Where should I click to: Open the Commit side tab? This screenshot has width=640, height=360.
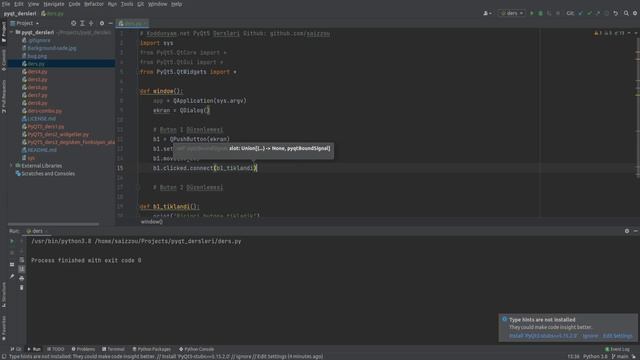click(4, 60)
